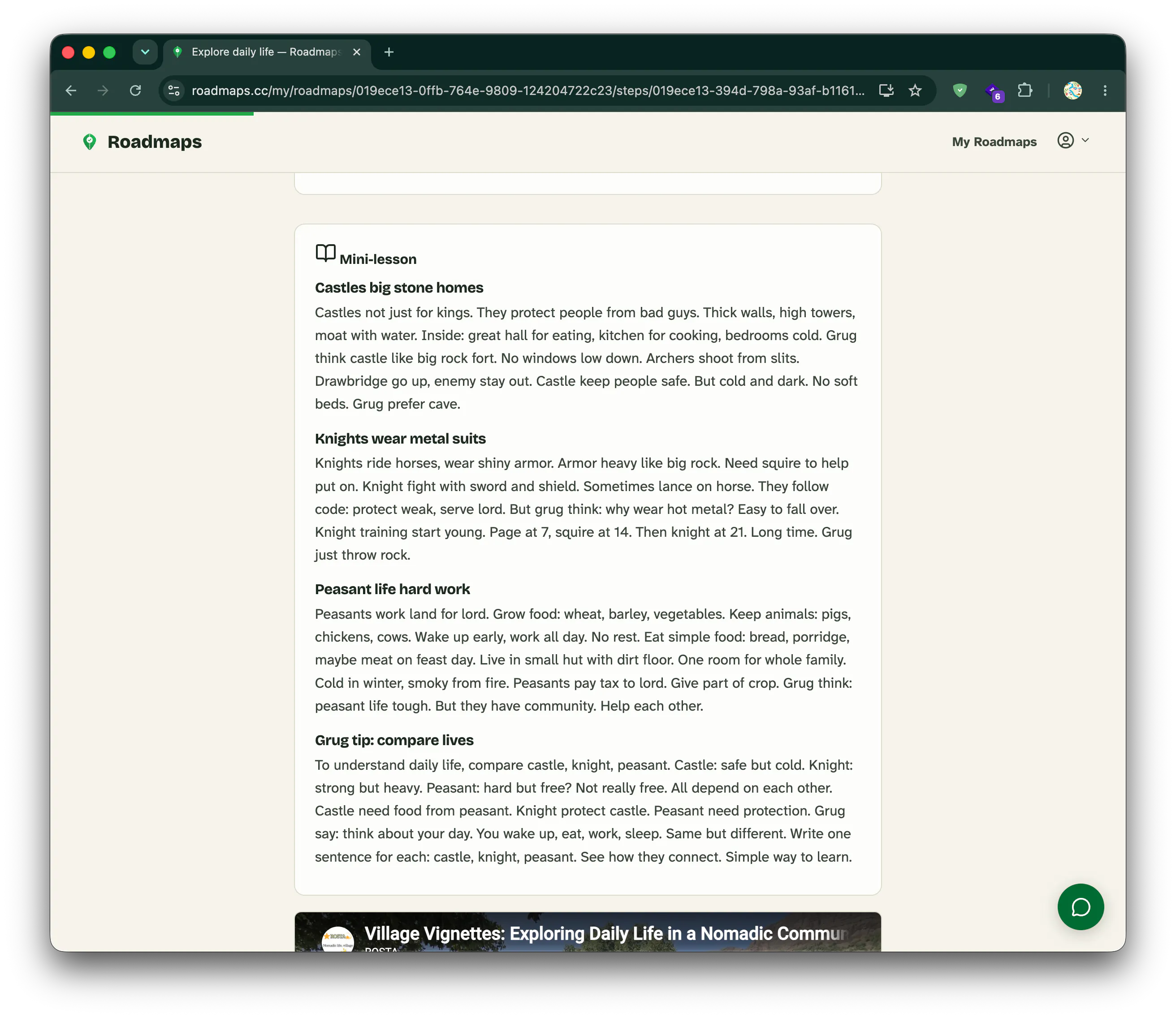Click the heading 'Castles big stone homes'
The height and width of the screenshot is (1018, 1176).
[399, 288]
